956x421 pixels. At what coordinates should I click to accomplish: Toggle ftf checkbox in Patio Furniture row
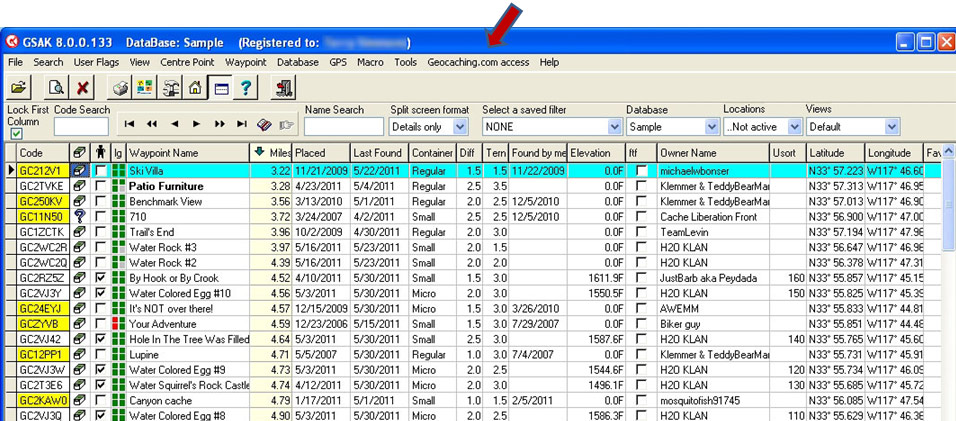click(641, 186)
